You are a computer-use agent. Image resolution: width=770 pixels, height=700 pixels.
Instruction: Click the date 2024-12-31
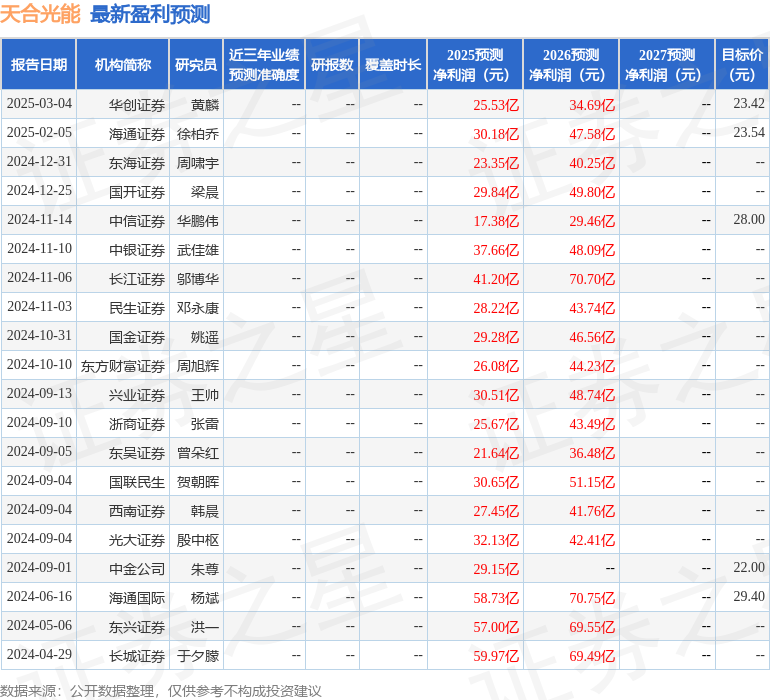[39, 162]
